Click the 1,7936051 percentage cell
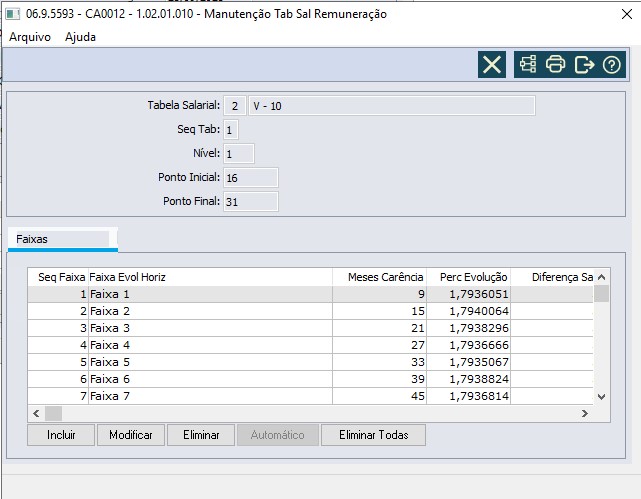Screen dimensions: 641x499 point(468,294)
